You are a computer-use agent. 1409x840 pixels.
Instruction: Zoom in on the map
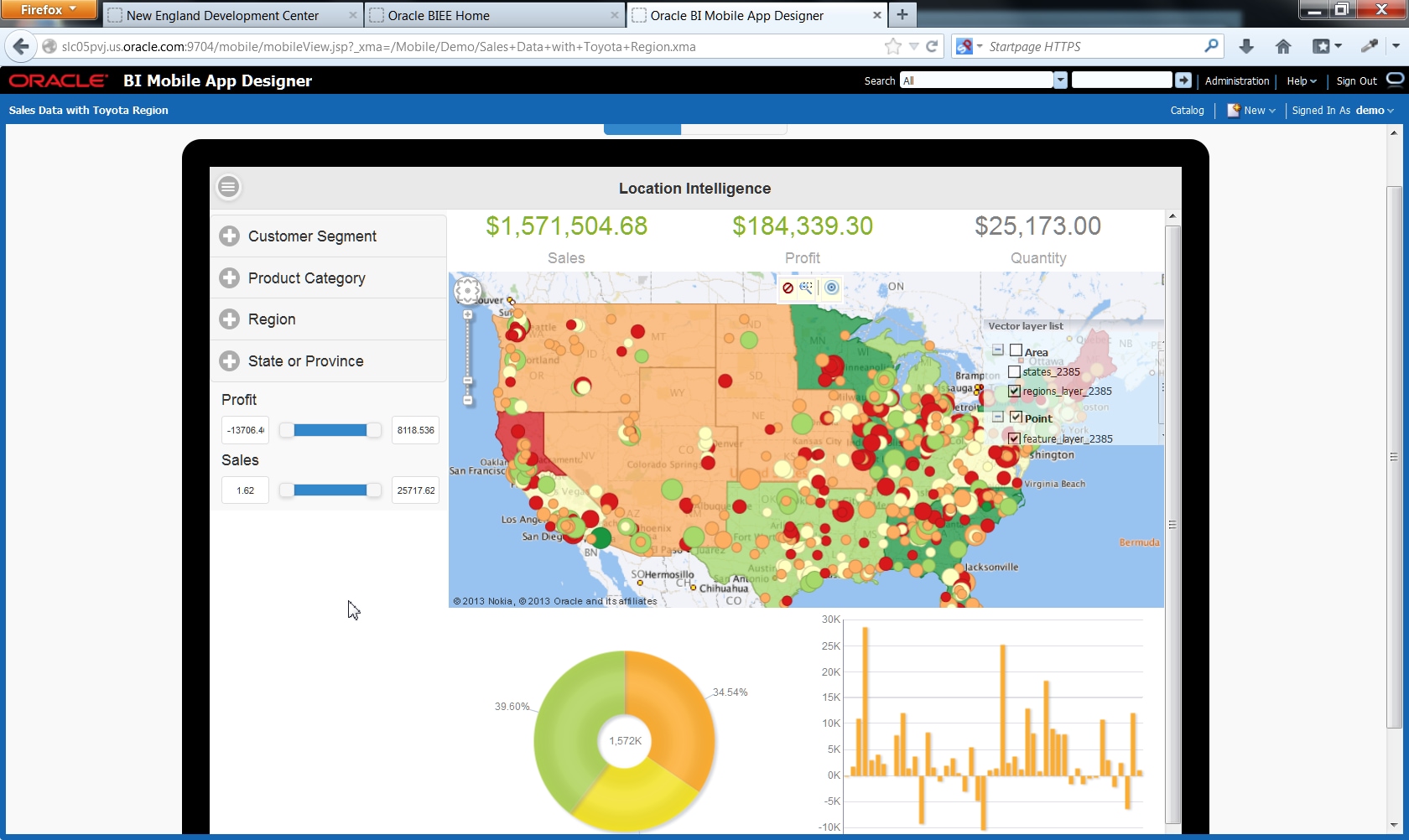coord(468,315)
